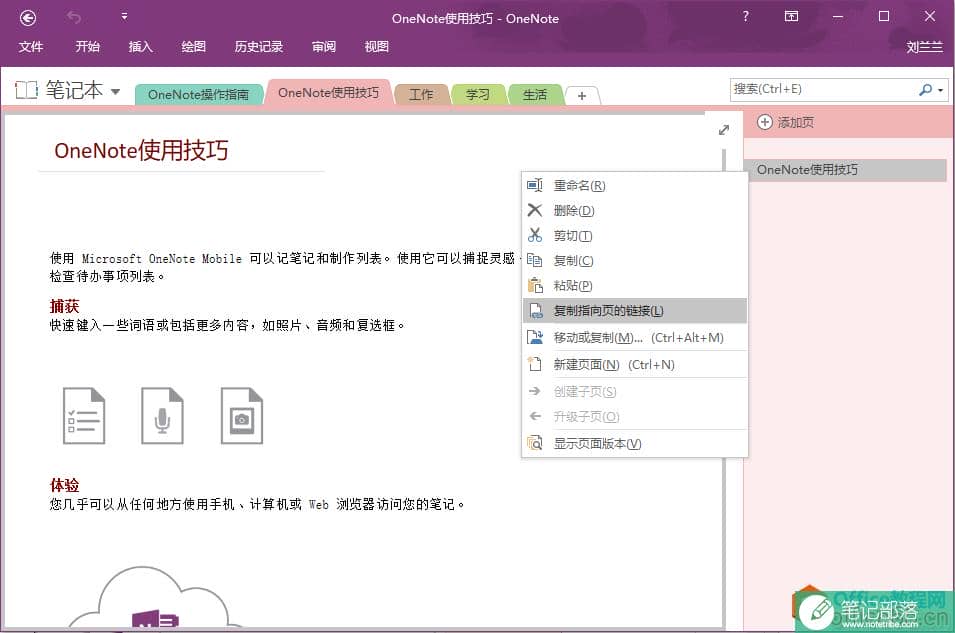Click the notebook icon beside 笔记本

tap(26, 90)
